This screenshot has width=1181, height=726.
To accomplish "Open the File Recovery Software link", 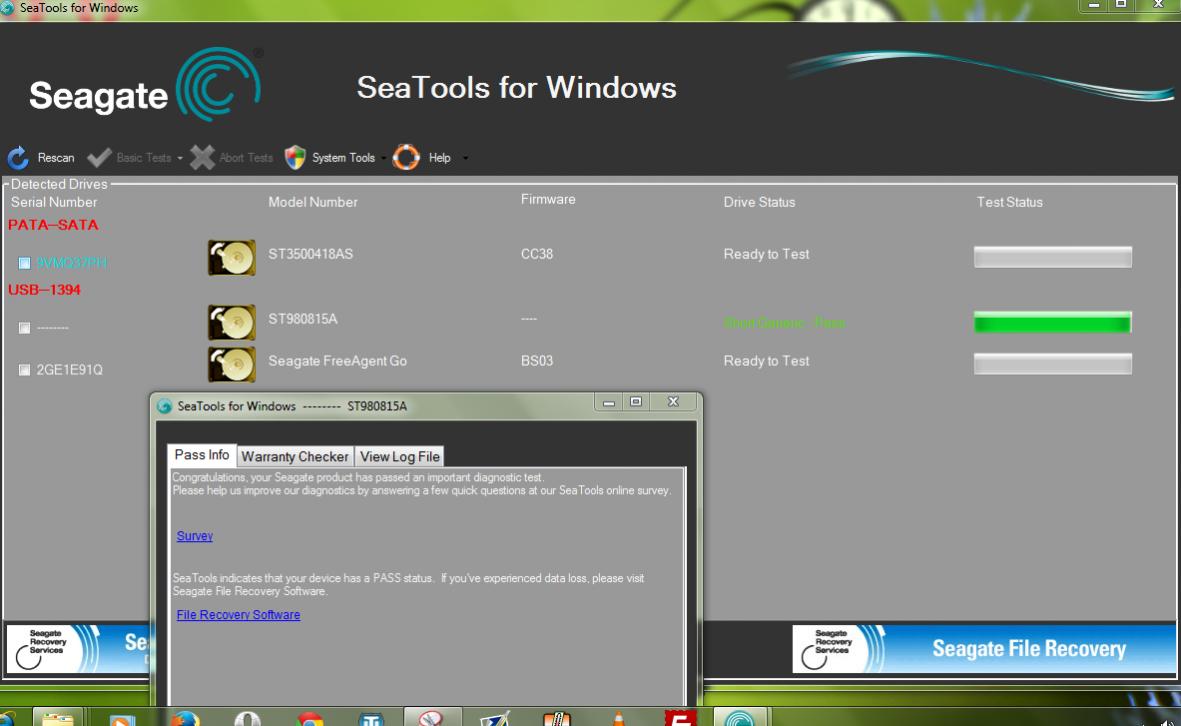I will pos(238,615).
